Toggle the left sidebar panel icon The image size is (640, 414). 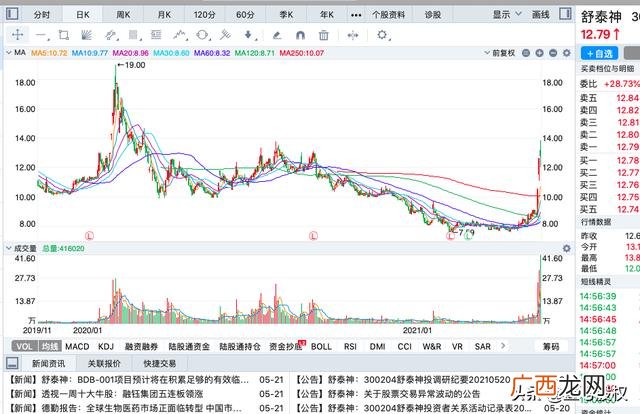point(12,14)
